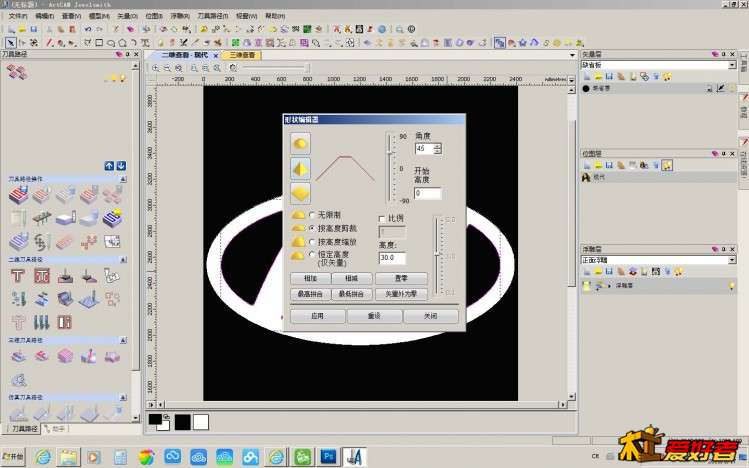Click the zoom in icon above canvas

pos(156,68)
